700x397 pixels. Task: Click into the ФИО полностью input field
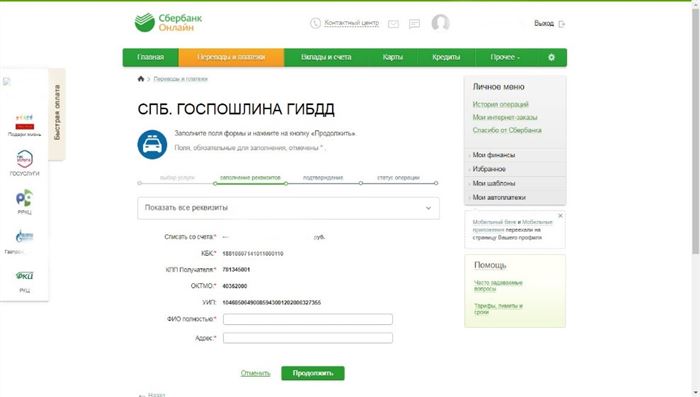coord(308,319)
